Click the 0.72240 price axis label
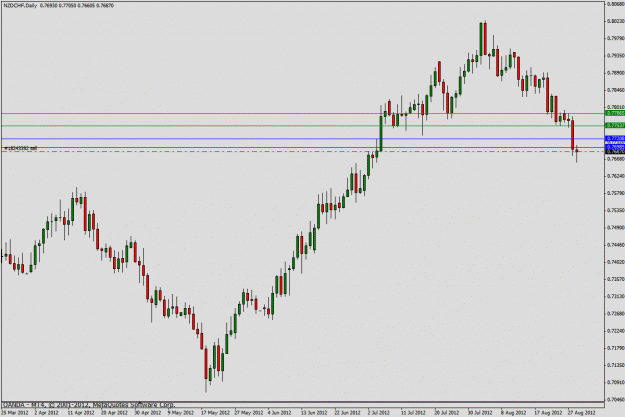The image size is (625, 417). [x=615, y=331]
